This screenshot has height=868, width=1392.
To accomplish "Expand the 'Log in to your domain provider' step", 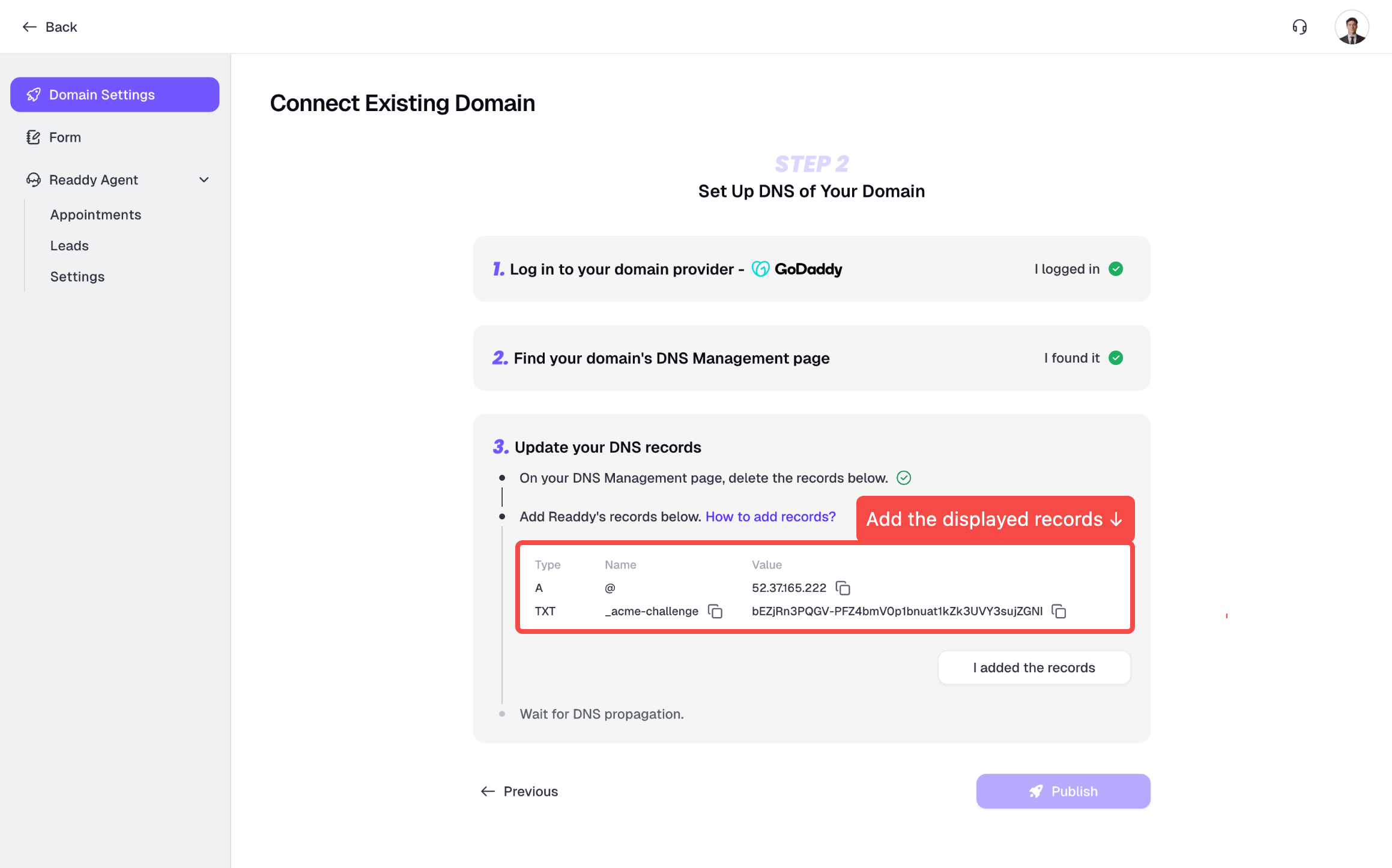I will pos(621,270).
